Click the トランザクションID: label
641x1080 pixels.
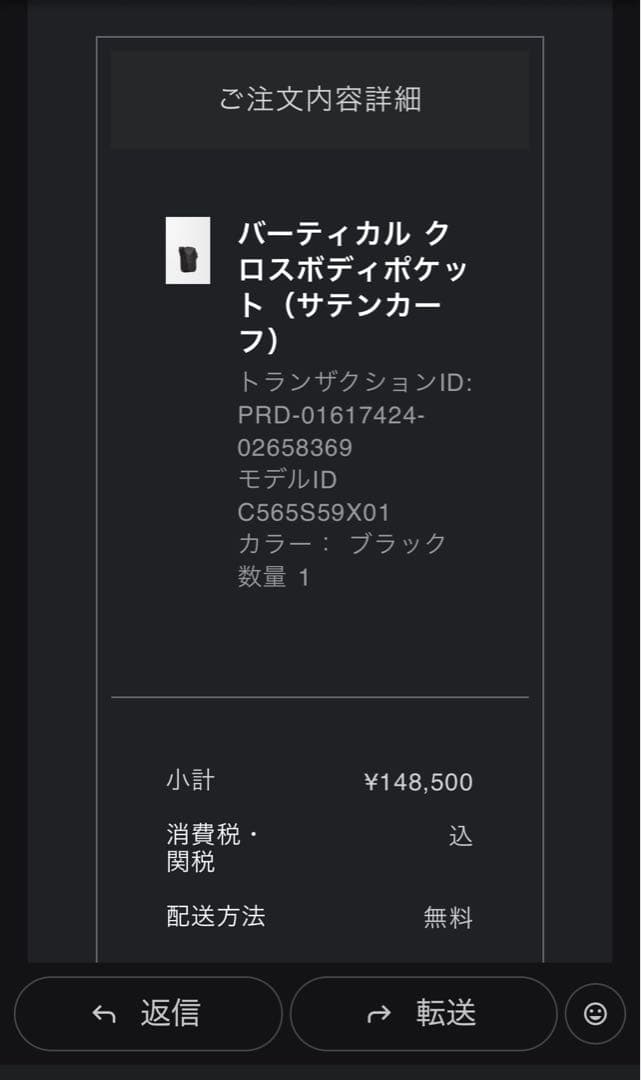355,382
